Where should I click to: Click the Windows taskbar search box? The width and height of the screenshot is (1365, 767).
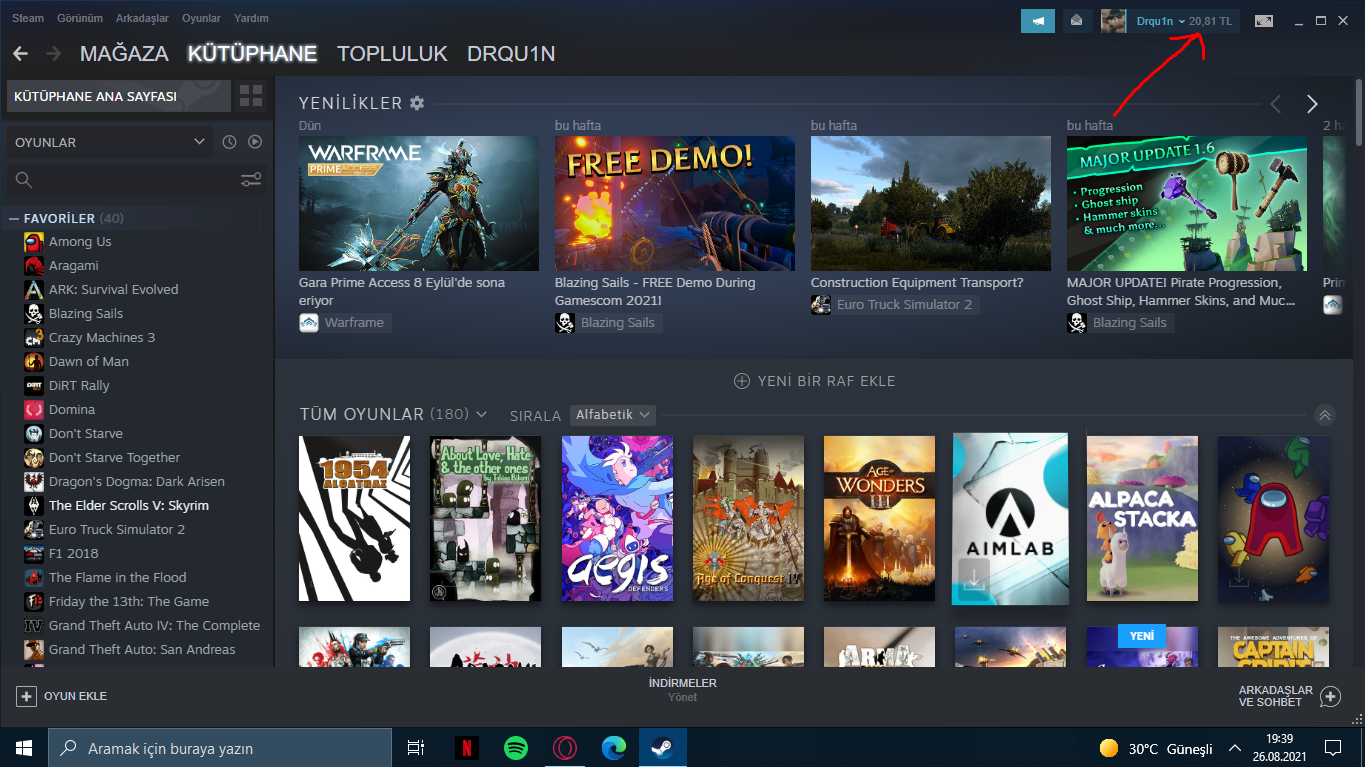(219, 748)
